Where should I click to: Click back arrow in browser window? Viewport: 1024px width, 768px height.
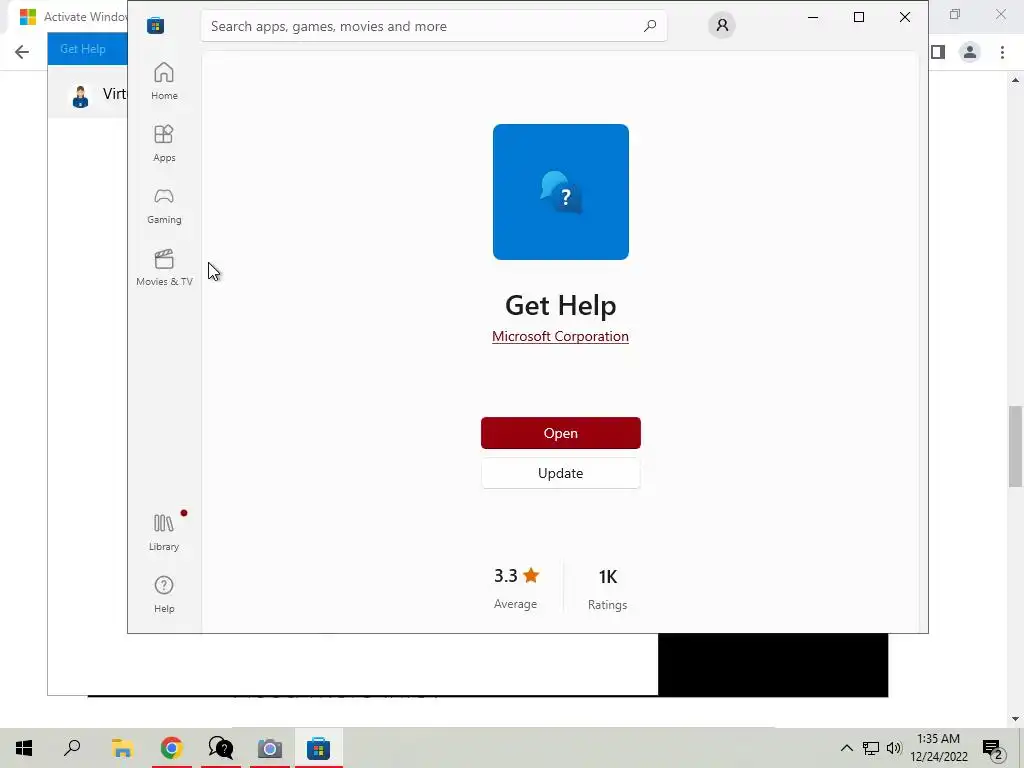[22, 52]
